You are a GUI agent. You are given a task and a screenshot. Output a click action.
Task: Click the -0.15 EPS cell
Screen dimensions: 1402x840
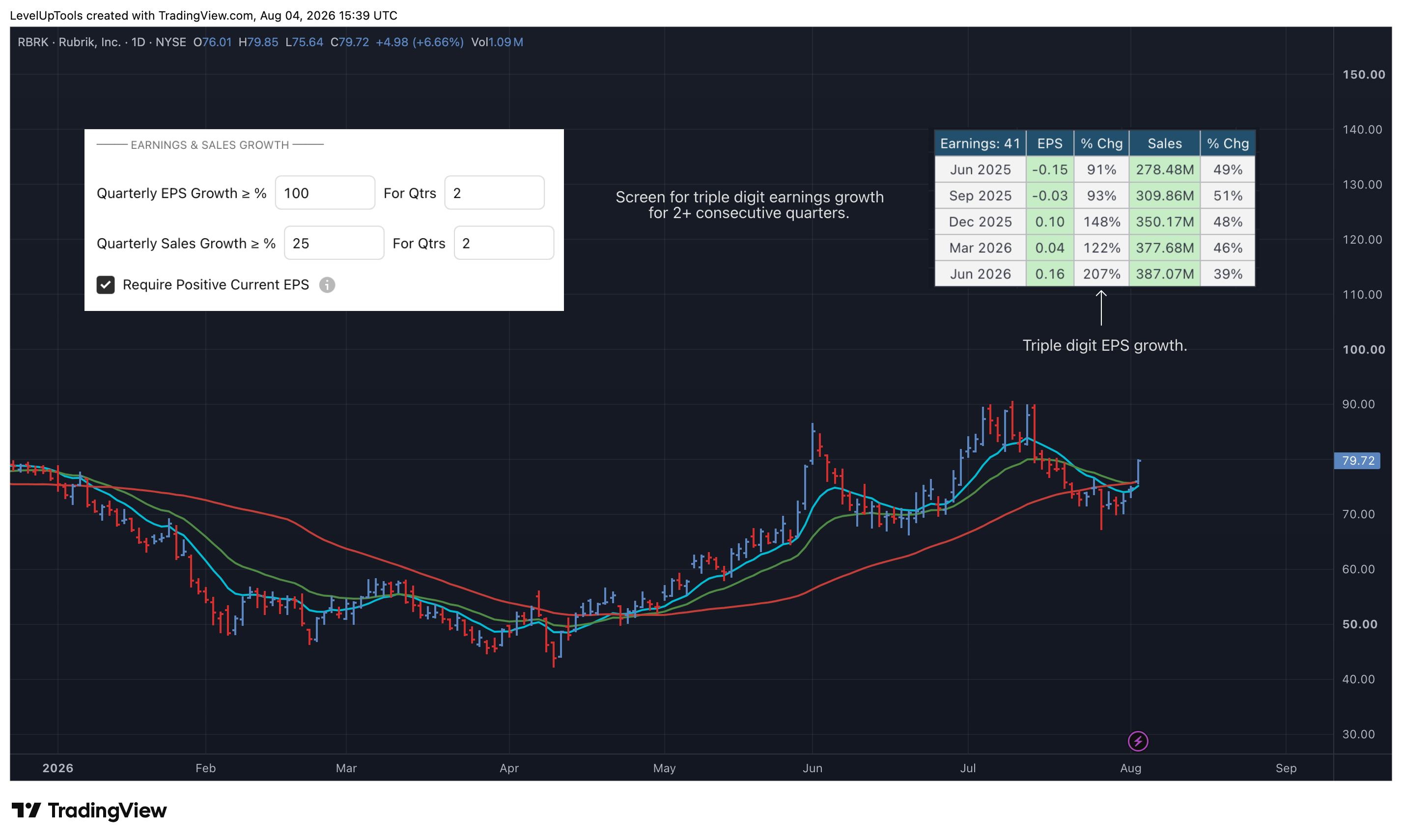(x=1049, y=170)
